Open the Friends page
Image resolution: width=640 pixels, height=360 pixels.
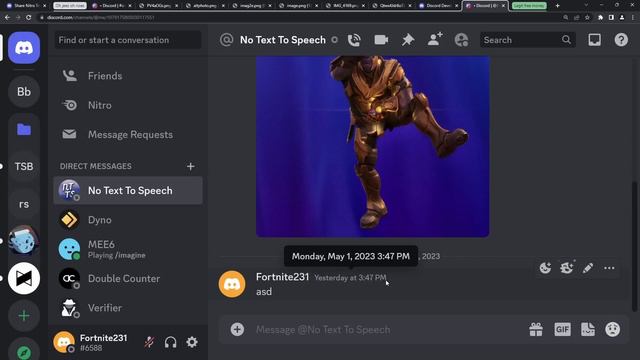tap(128, 76)
